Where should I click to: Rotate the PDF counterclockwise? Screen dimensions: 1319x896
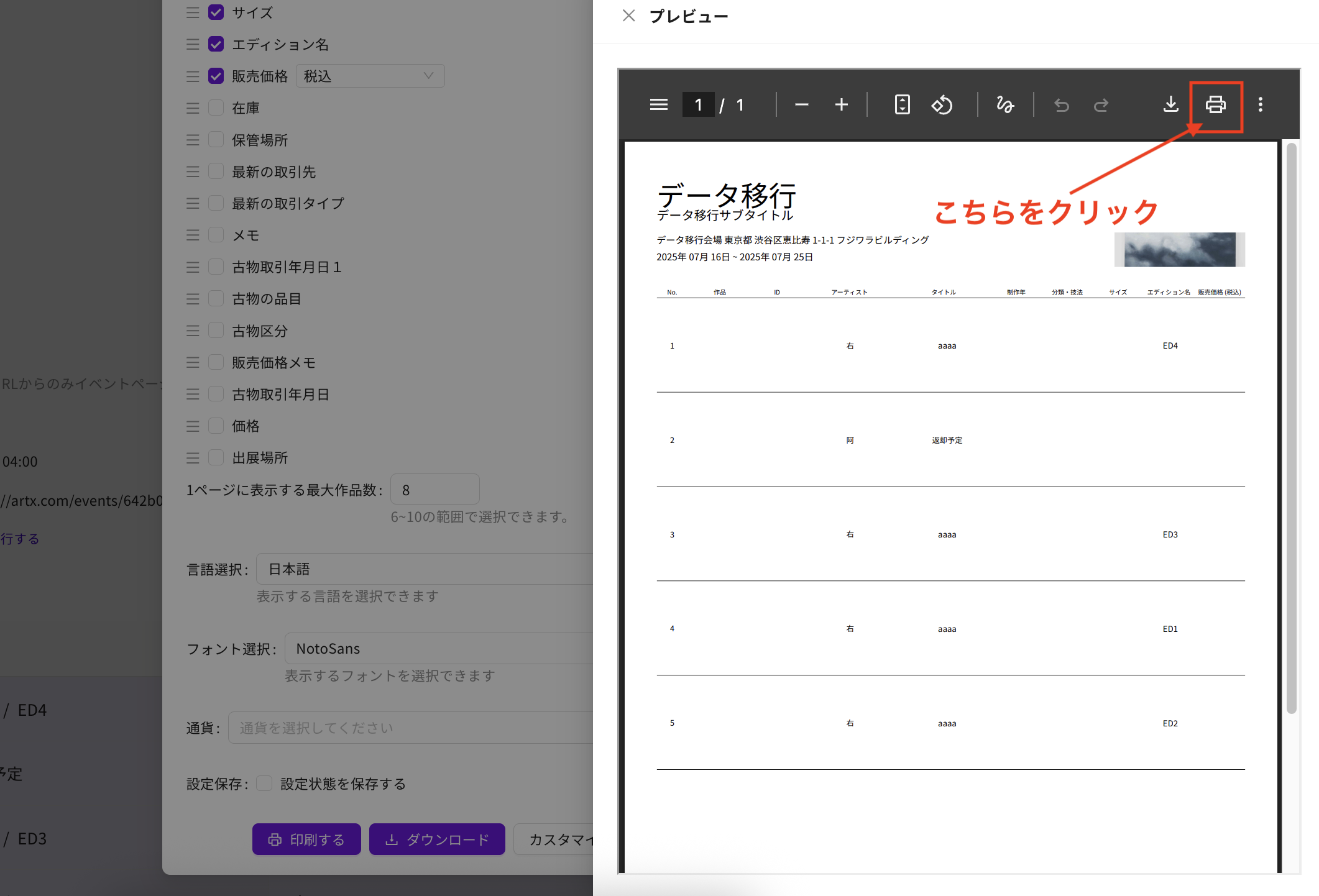[942, 105]
